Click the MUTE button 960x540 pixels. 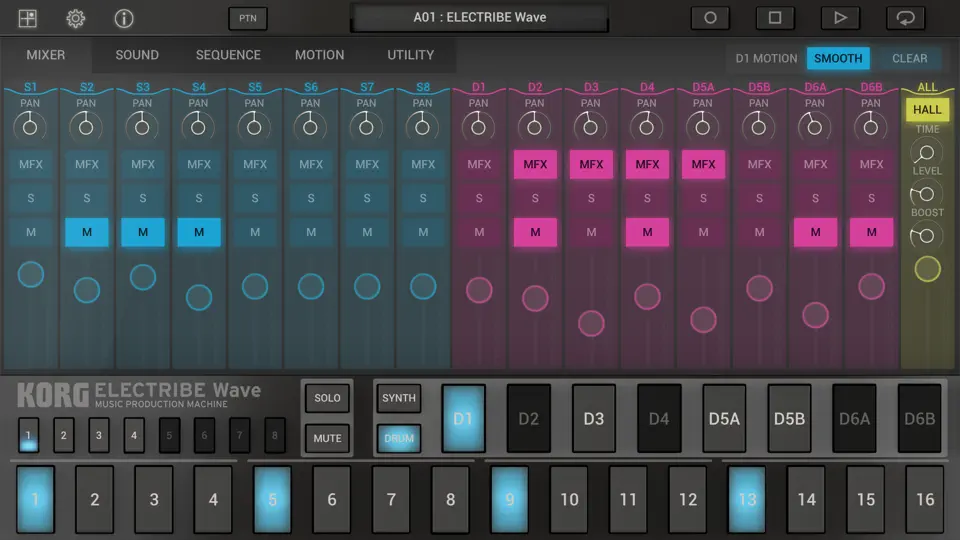click(327, 438)
